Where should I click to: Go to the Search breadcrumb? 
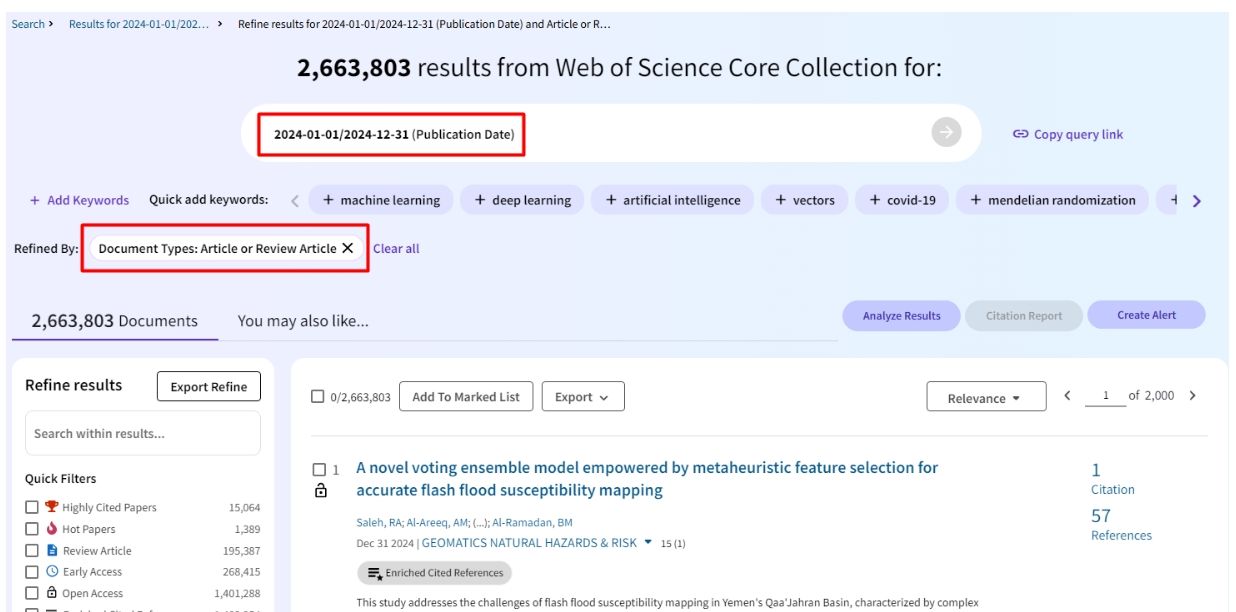pyautogui.click(x=28, y=24)
